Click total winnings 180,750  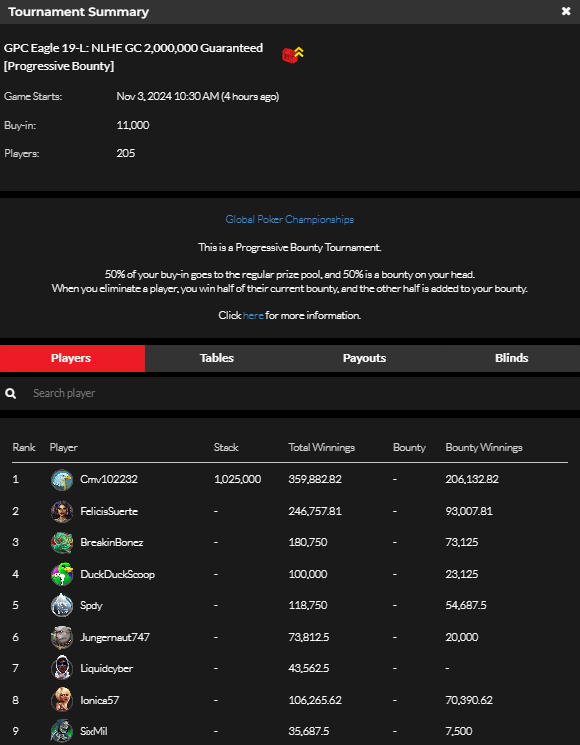click(308, 543)
